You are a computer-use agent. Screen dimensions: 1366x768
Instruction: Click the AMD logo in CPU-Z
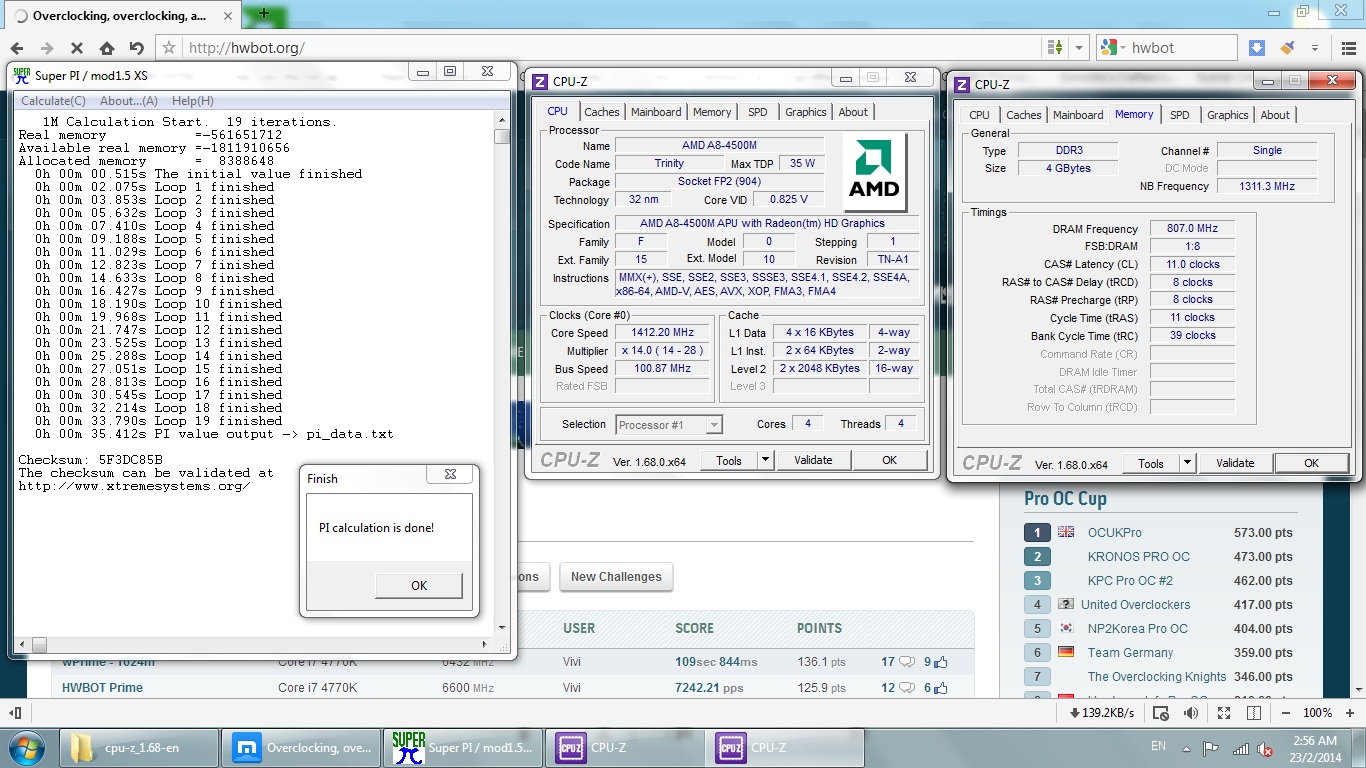[874, 172]
